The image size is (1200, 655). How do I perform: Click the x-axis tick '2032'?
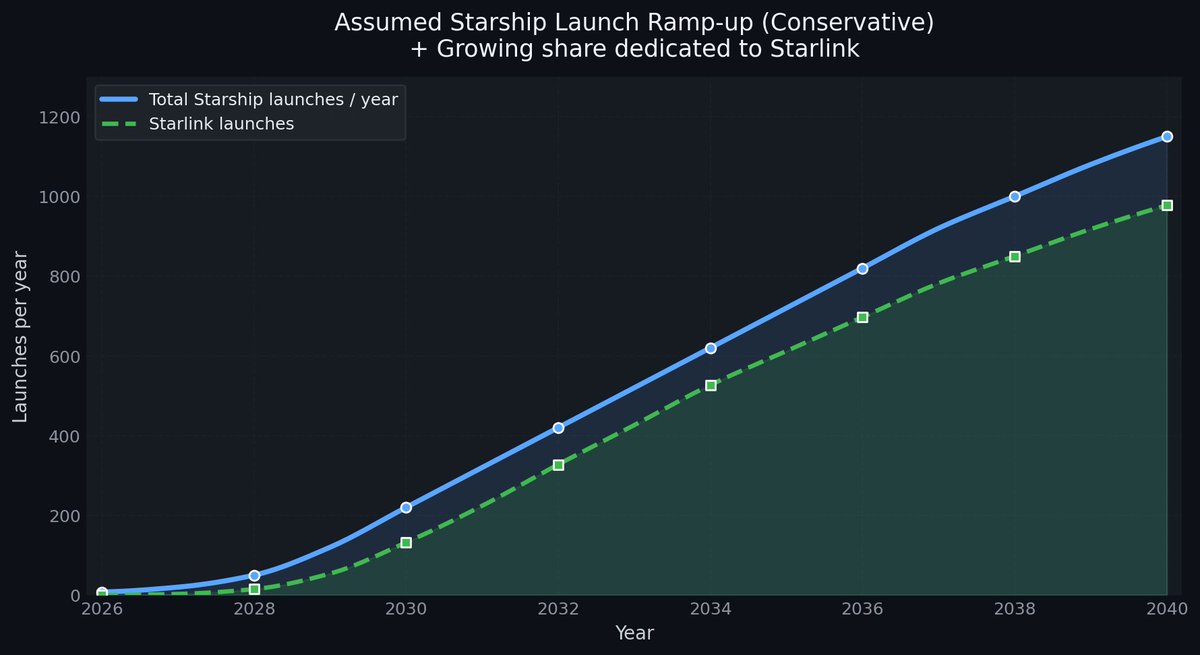[x=558, y=609]
